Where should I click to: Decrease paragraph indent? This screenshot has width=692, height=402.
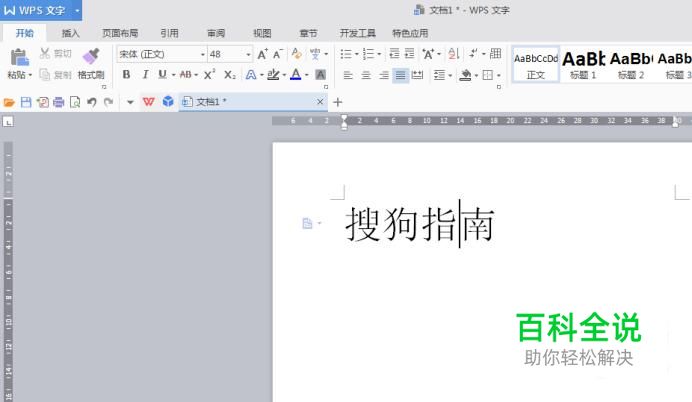click(394, 54)
